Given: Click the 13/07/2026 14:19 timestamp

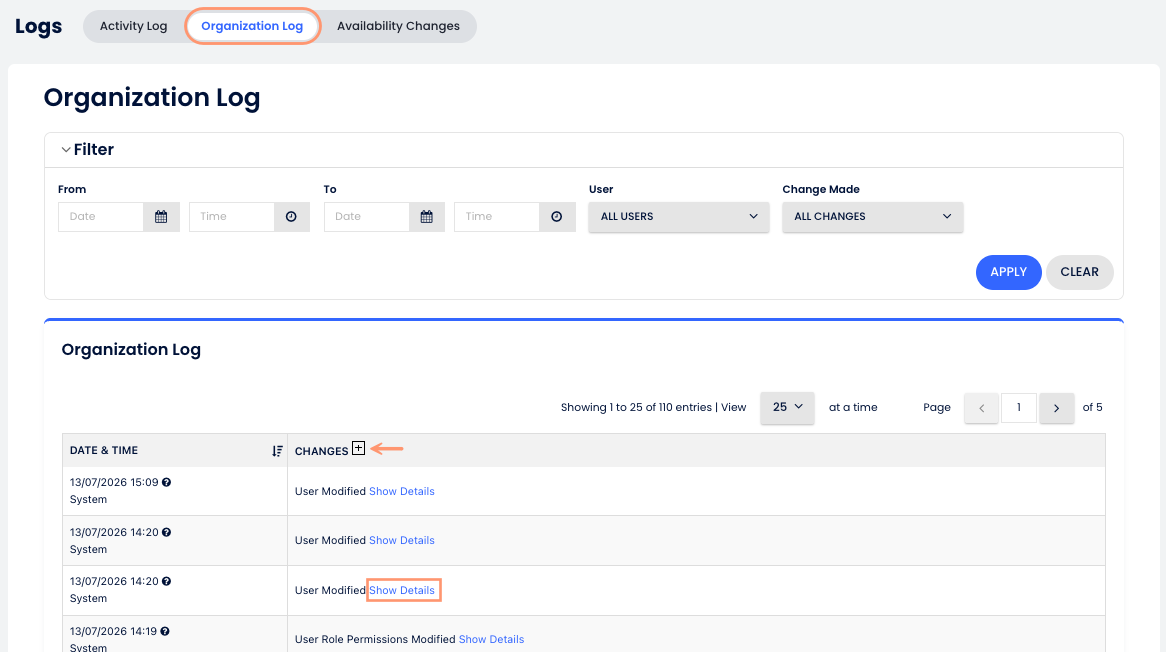Looking at the screenshot, I should click(x=113, y=631).
